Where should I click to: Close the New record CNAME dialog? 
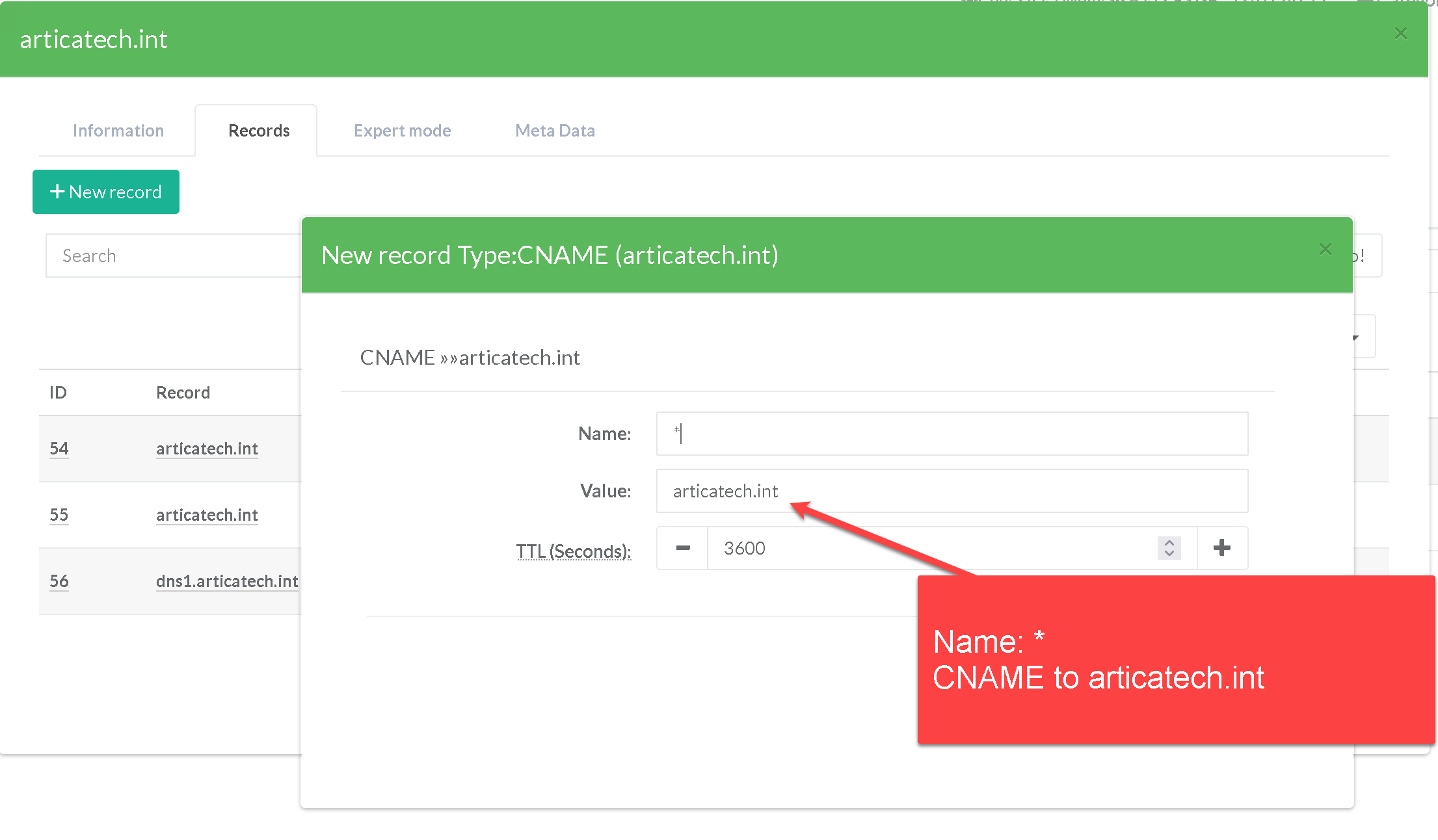coord(1325,250)
